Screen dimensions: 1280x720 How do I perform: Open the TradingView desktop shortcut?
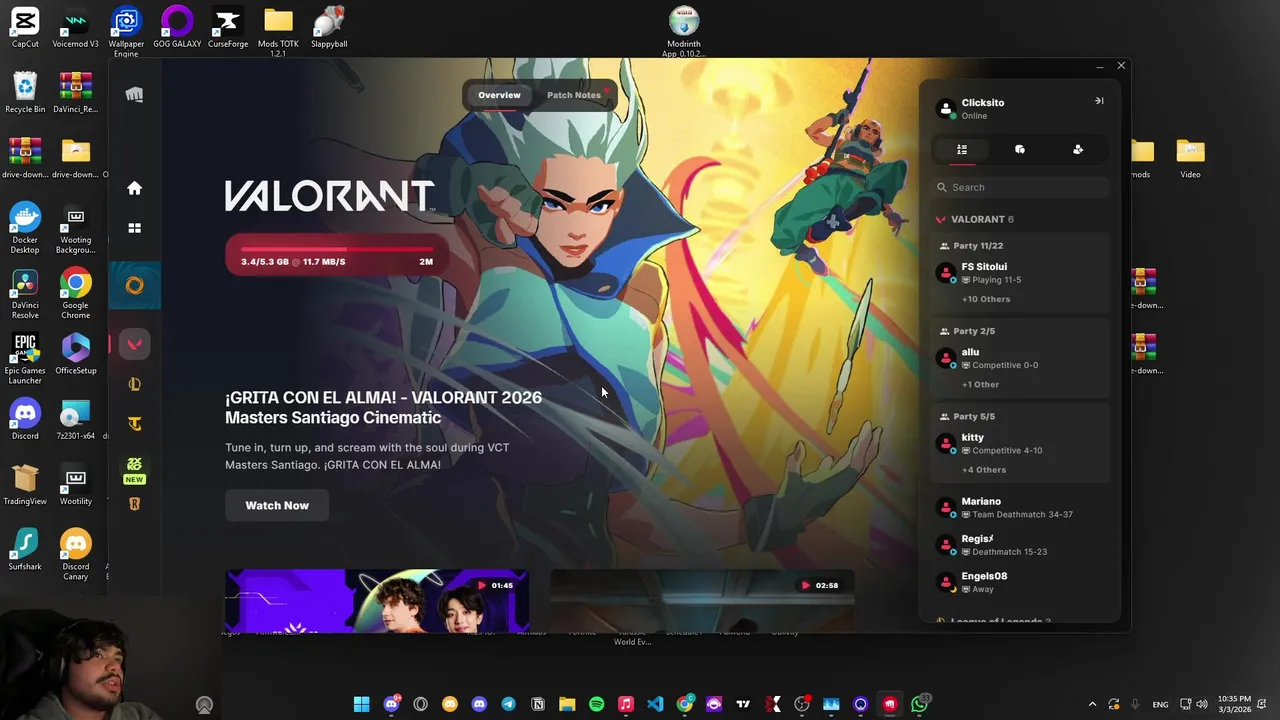25,485
